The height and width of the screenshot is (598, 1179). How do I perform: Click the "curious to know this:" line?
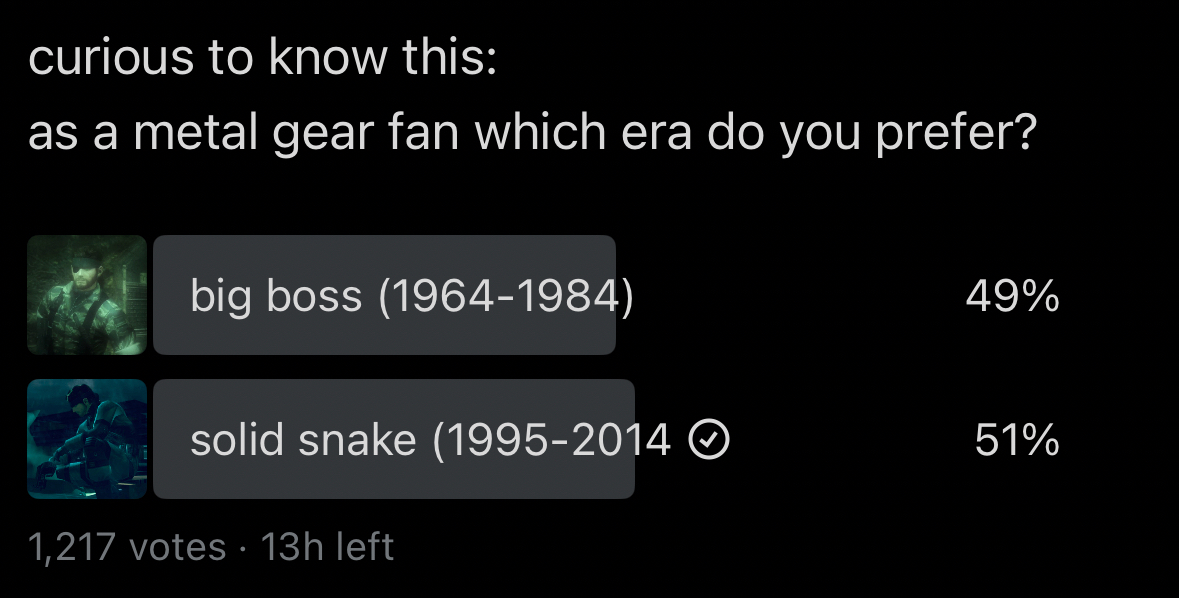[262, 60]
